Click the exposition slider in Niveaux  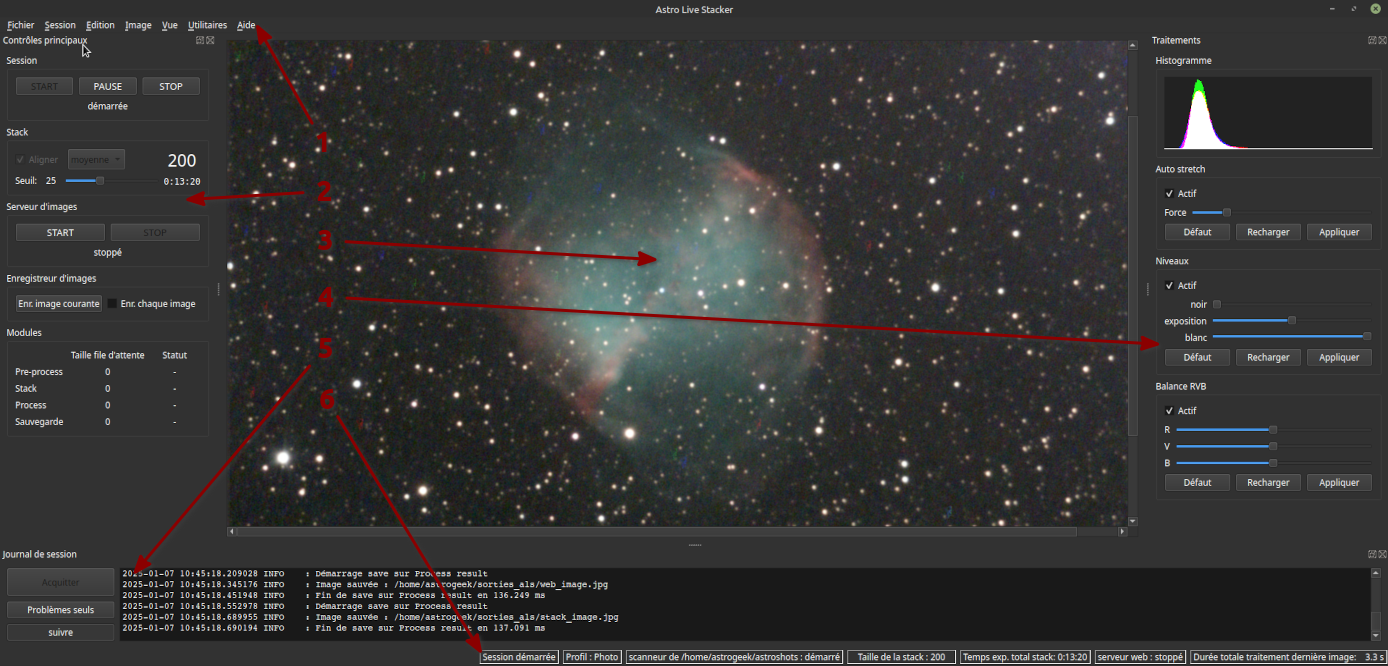point(1290,321)
